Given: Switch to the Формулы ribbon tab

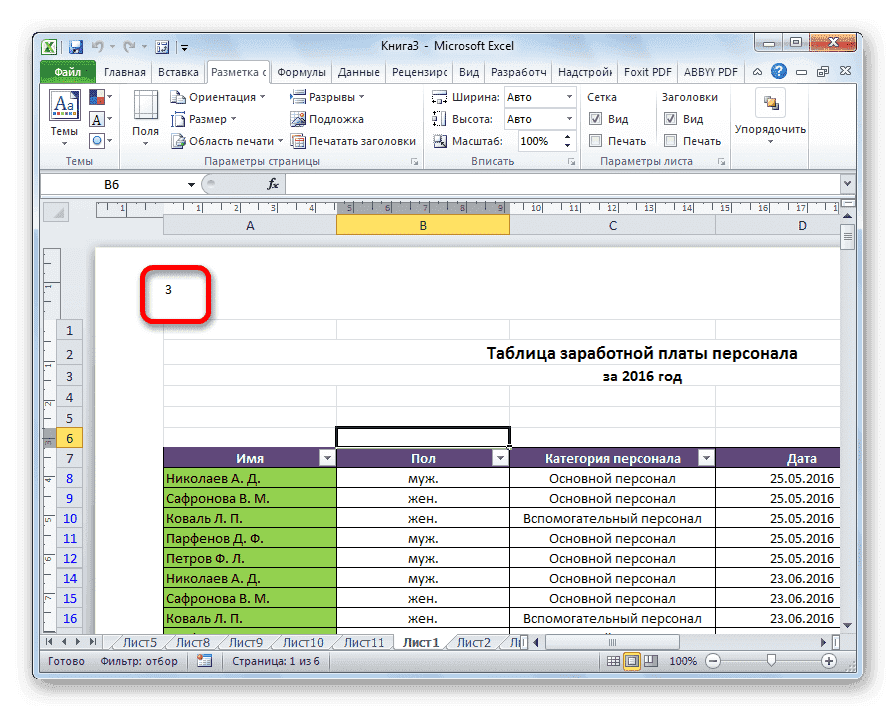Looking at the screenshot, I should pyautogui.click(x=301, y=71).
